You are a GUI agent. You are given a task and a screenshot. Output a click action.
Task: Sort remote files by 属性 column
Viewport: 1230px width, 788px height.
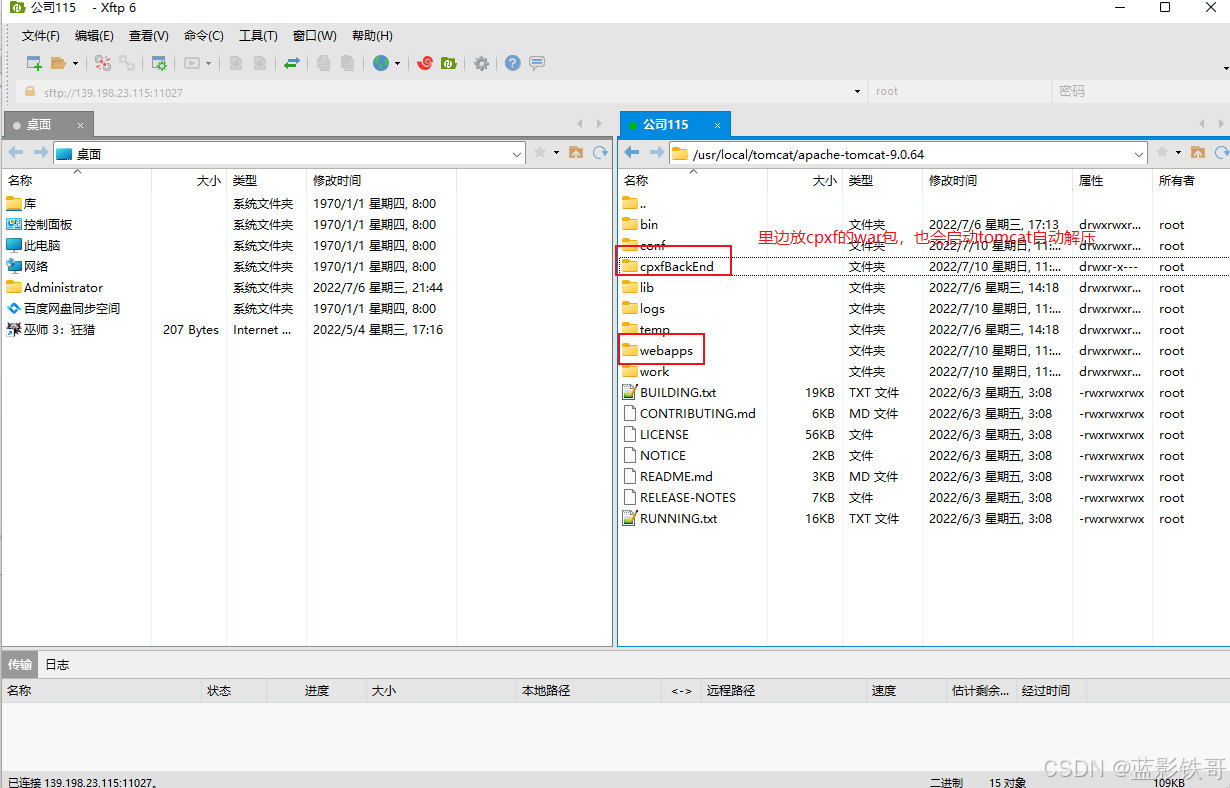(x=1112, y=181)
